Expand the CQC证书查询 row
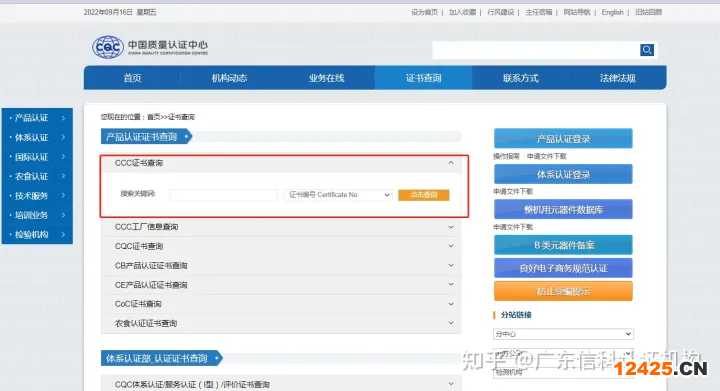Viewport: 720px width, 391px height. [x=281, y=246]
